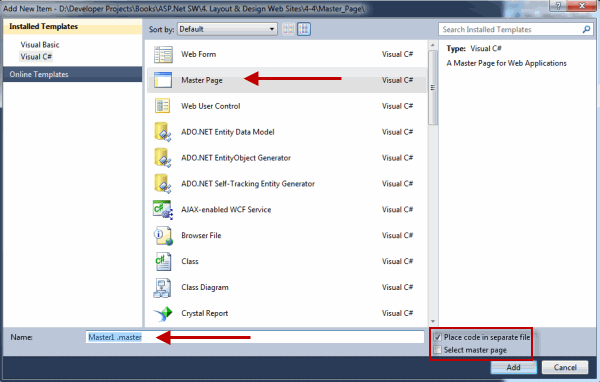
Task: Open the Sort by Default dropdown
Action: [227, 29]
